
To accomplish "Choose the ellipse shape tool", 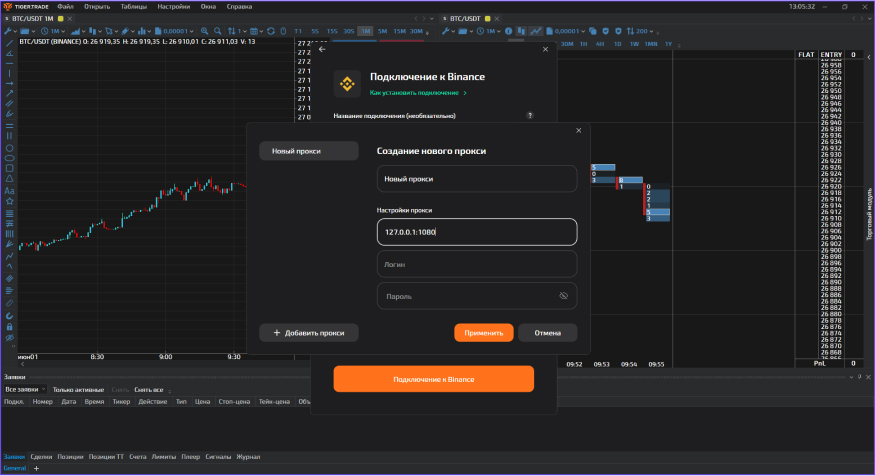I will (x=9, y=158).
